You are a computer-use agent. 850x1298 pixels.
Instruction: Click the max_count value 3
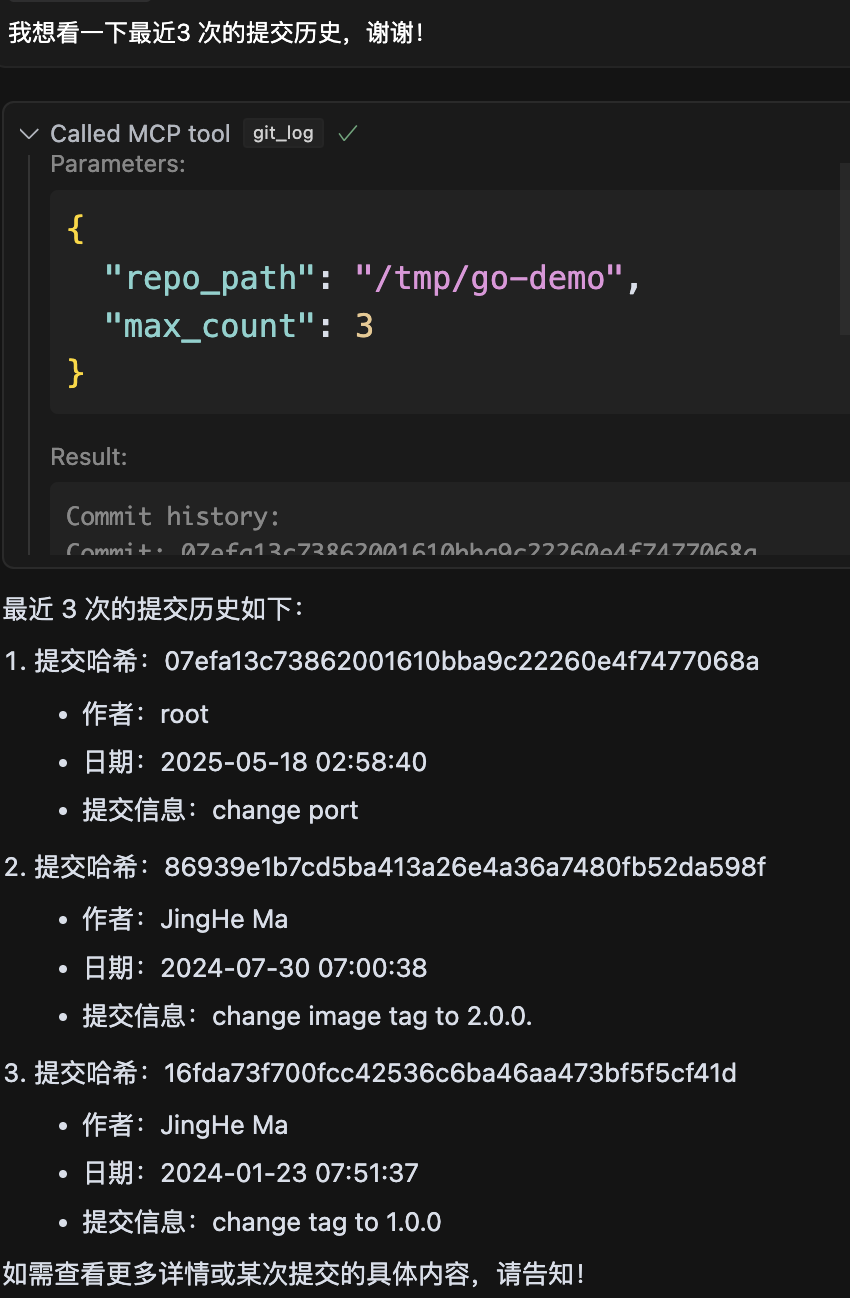(364, 325)
